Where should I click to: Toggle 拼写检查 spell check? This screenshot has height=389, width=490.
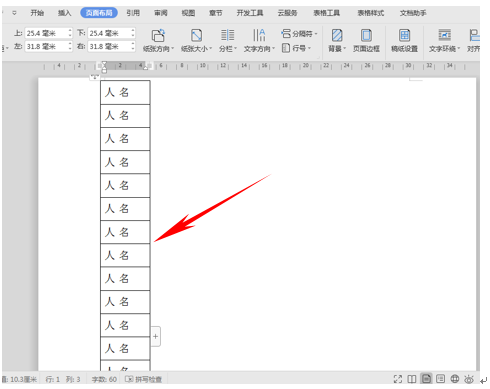(143, 379)
